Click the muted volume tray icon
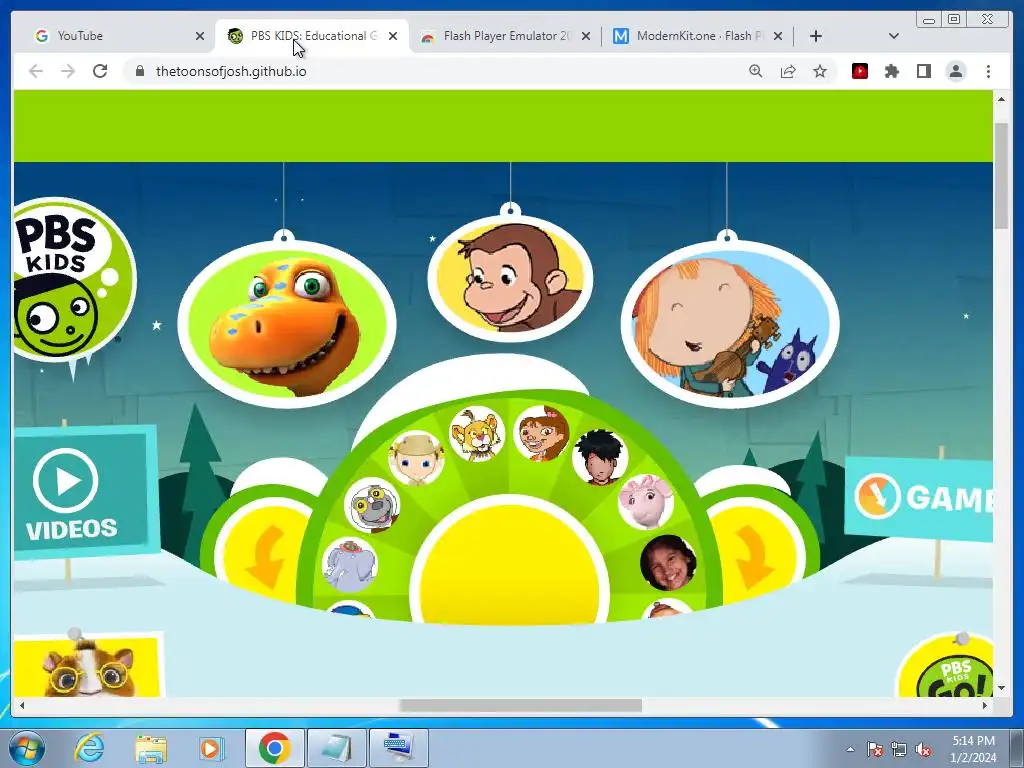Viewport: 1024px width, 768px height. point(923,749)
